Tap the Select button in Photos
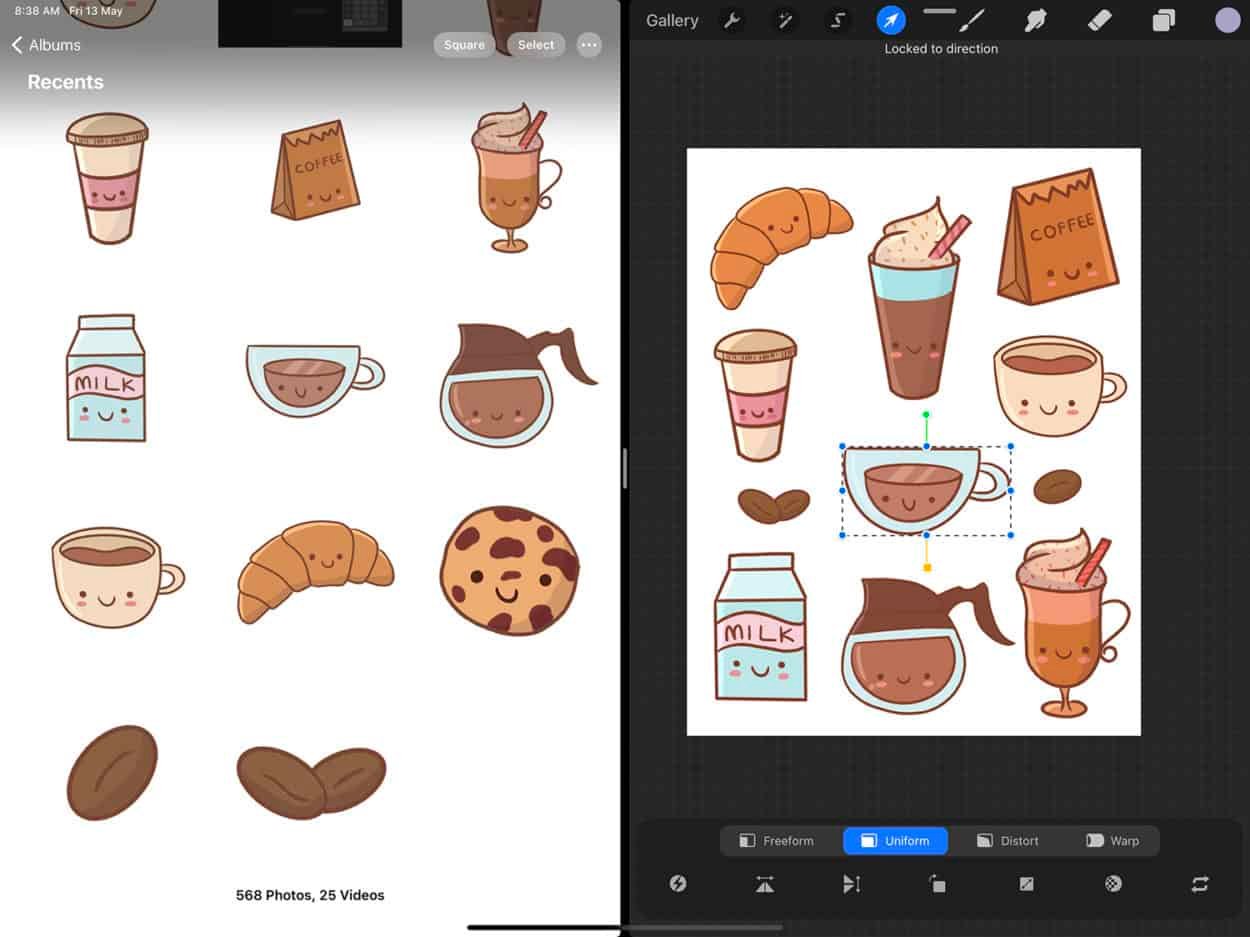Image resolution: width=1250 pixels, height=937 pixels. point(536,45)
